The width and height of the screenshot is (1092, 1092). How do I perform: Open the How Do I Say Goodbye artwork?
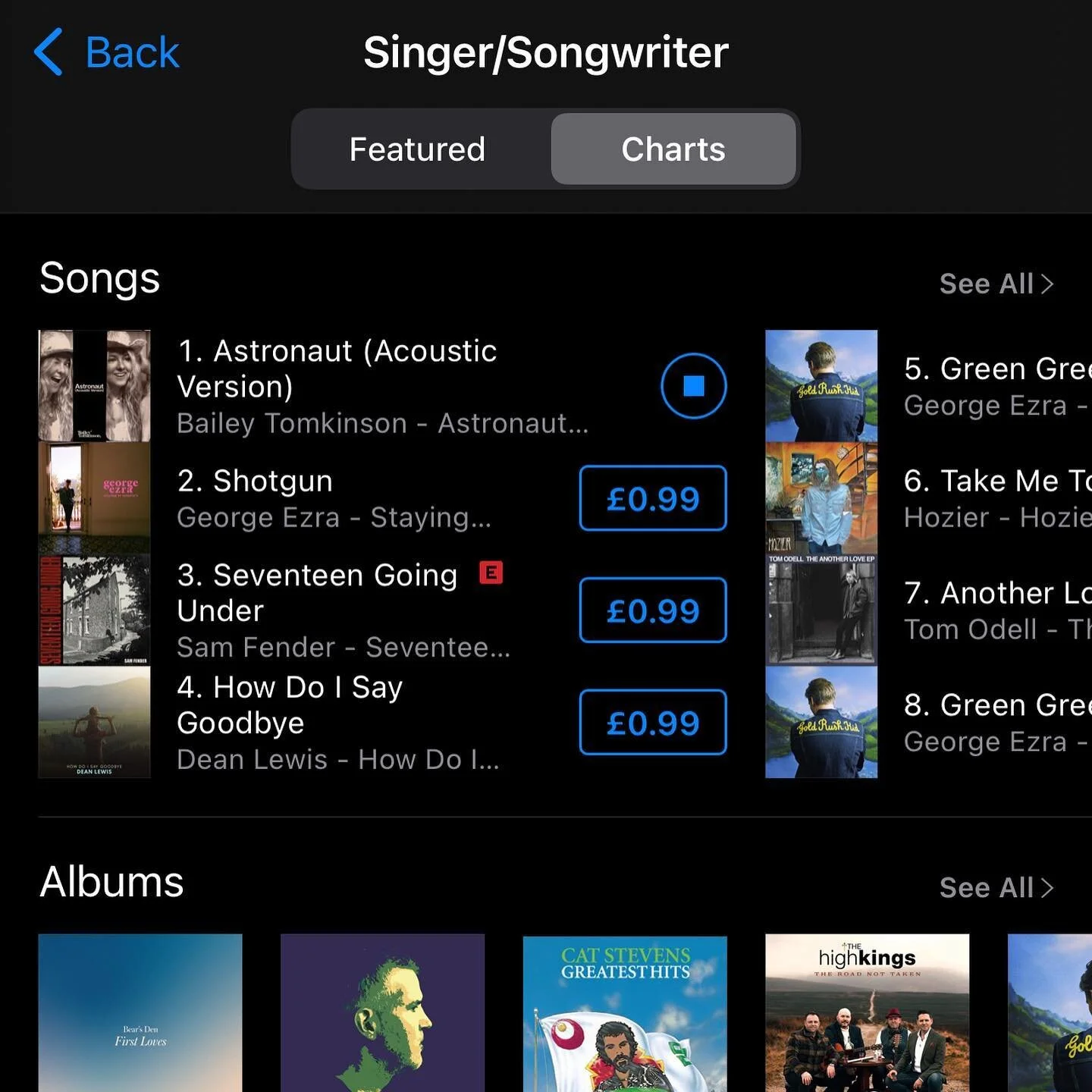coord(94,722)
